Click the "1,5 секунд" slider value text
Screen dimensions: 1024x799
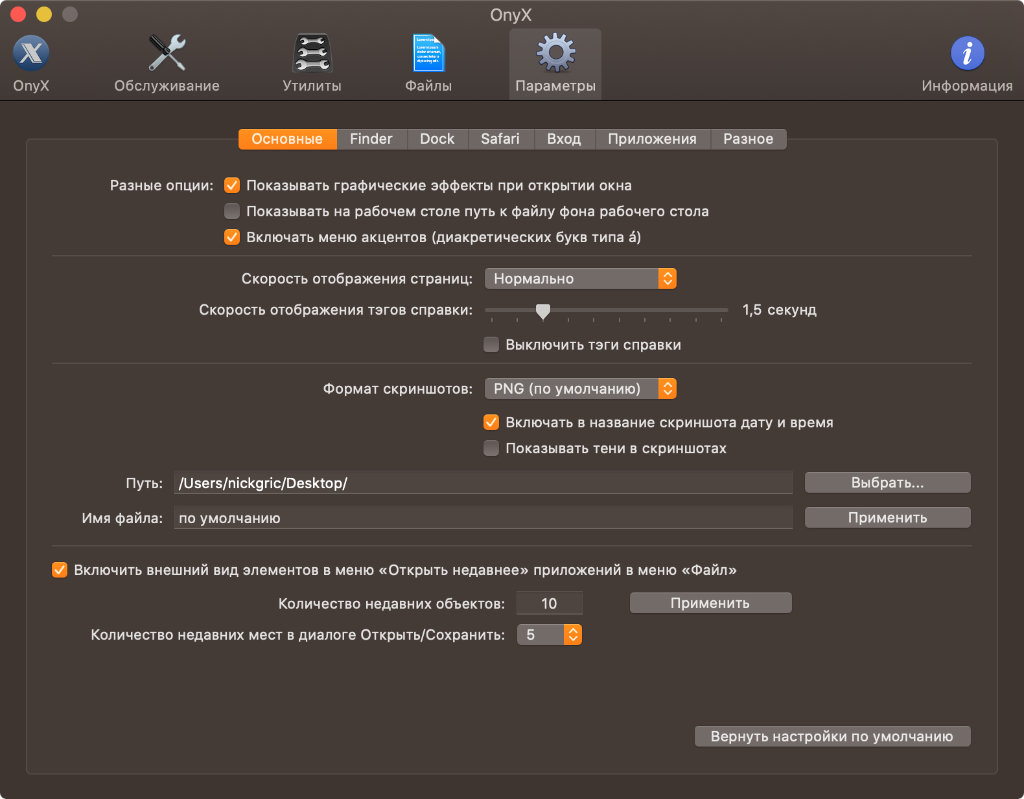(779, 310)
